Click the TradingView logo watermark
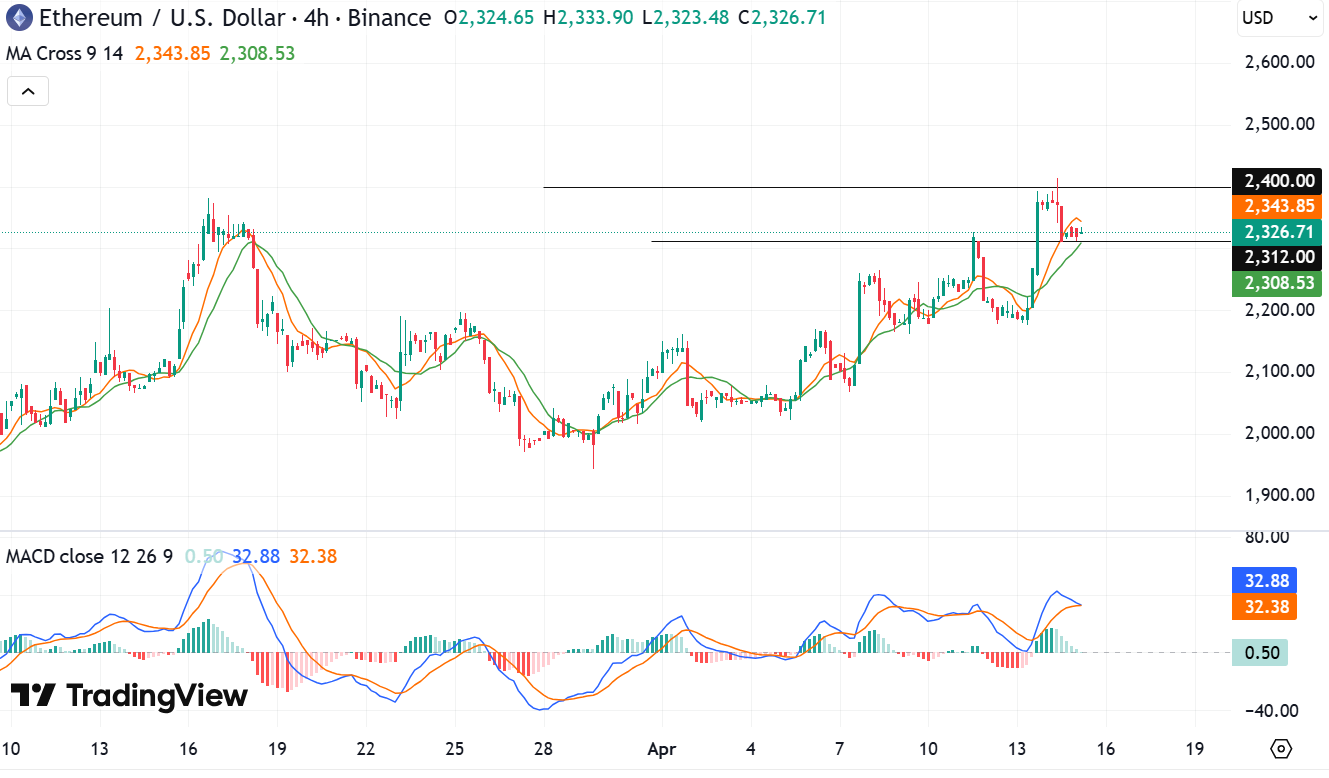Viewport: 1329px width, 778px height. coord(130,696)
